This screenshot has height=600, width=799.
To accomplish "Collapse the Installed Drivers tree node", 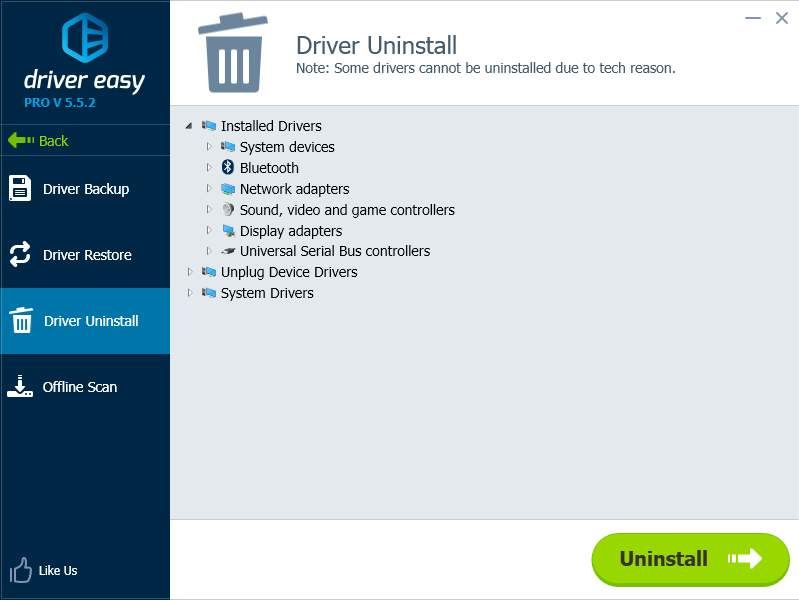I will tap(189, 125).
